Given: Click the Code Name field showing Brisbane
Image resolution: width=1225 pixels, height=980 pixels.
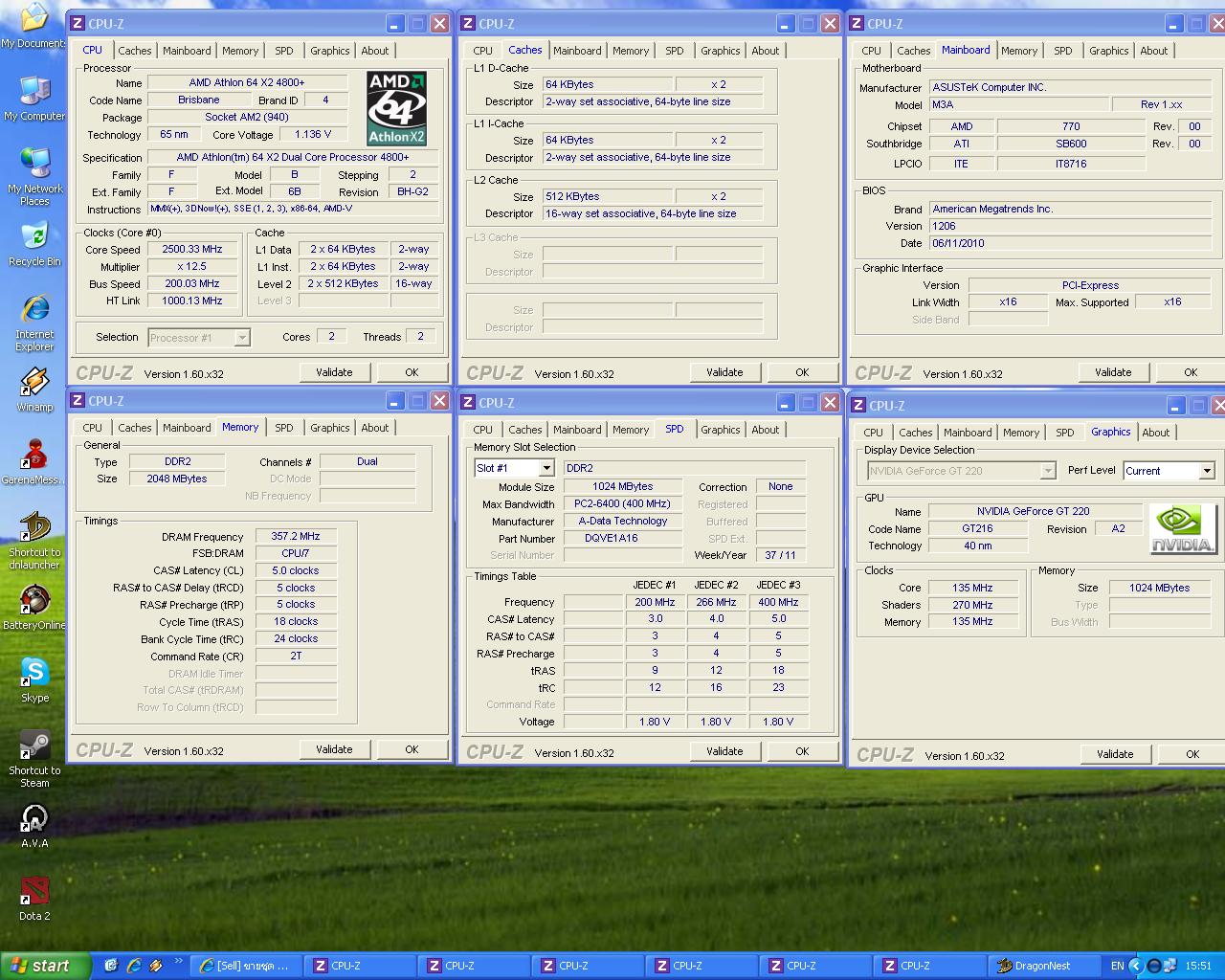Looking at the screenshot, I should tap(199, 100).
